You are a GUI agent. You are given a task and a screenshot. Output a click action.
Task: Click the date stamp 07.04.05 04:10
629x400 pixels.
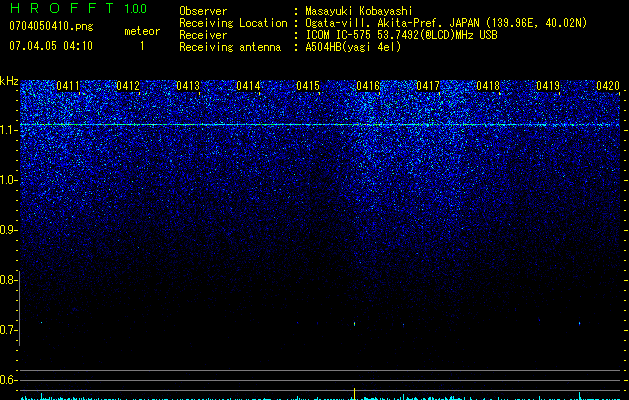coord(51,46)
